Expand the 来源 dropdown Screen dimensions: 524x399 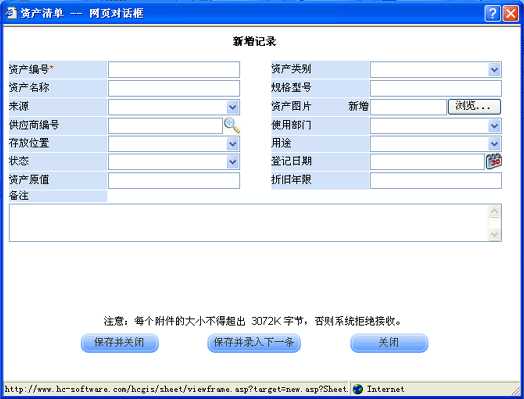click(x=233, y=107)
